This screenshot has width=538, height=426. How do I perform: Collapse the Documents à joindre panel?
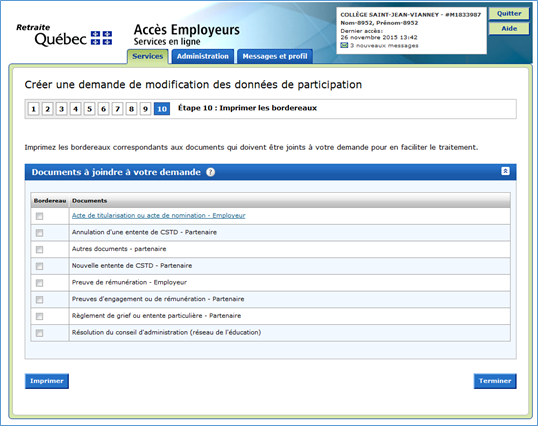pyautogui.click(x=505, y=171)
